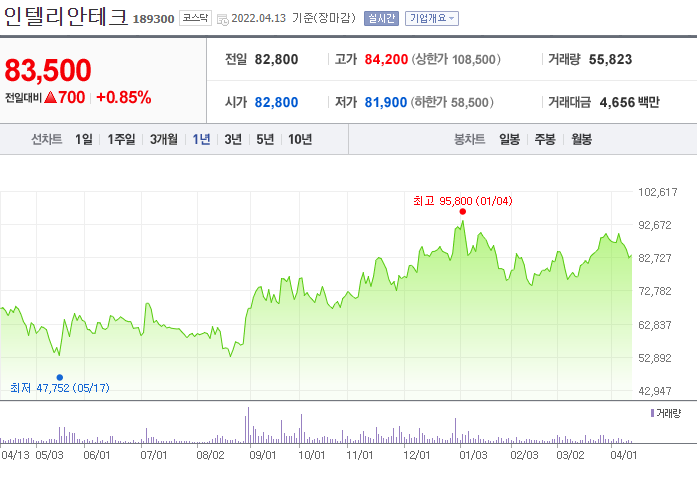Click the 2022.04.13 기준(장마감) date text

pos(293,18)
